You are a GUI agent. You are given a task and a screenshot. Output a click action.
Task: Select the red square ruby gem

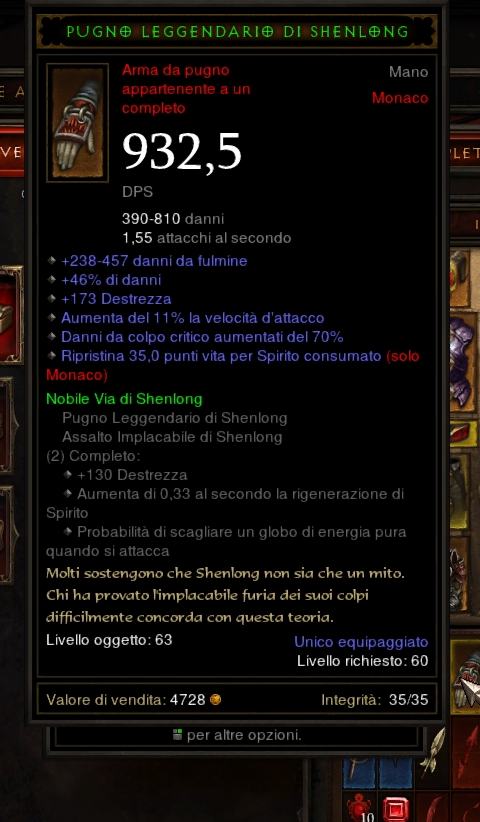[396, 810]
